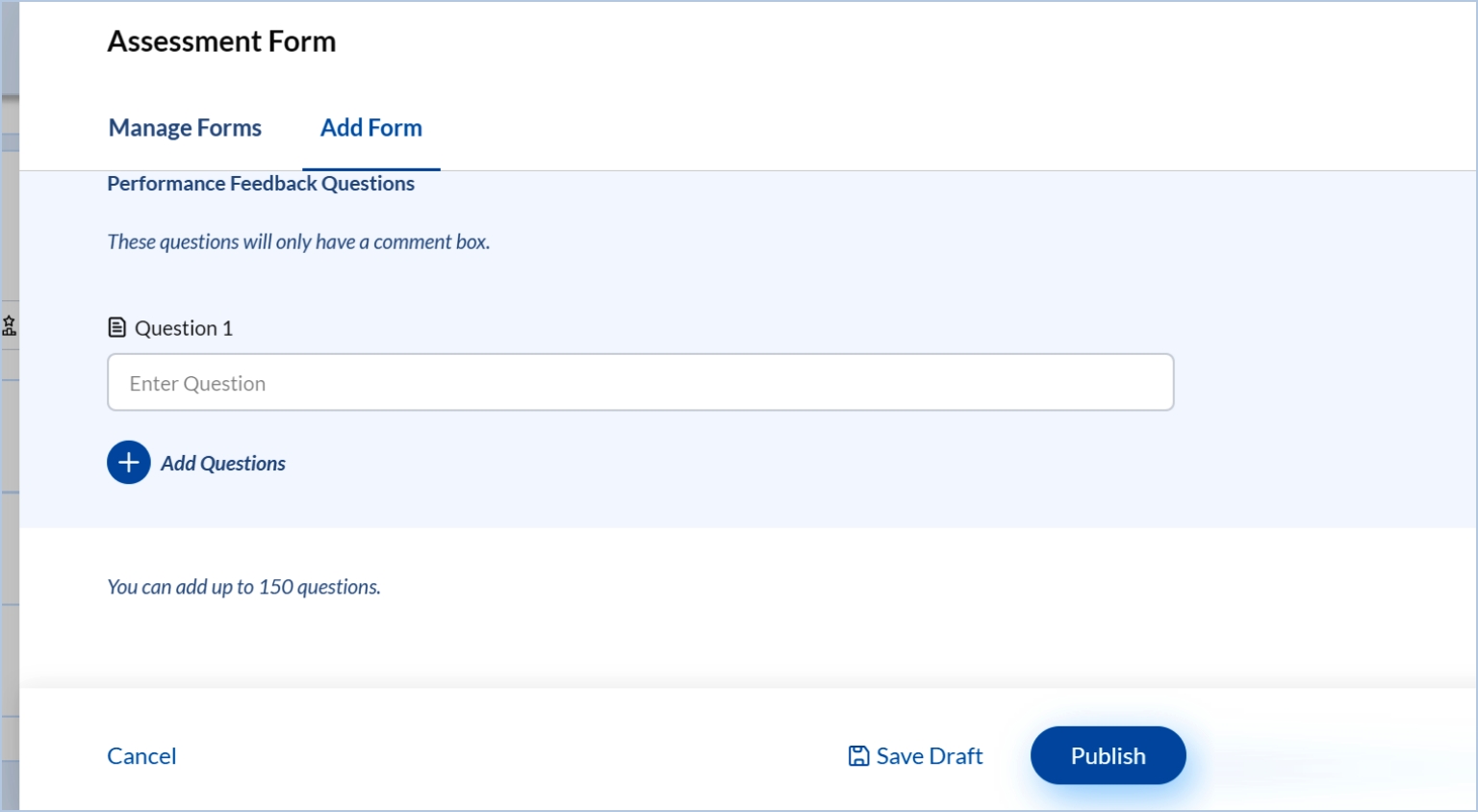This screenshot has width=1478, height=812.
Task: Select the Add Form tab
Action: [370, 128]
